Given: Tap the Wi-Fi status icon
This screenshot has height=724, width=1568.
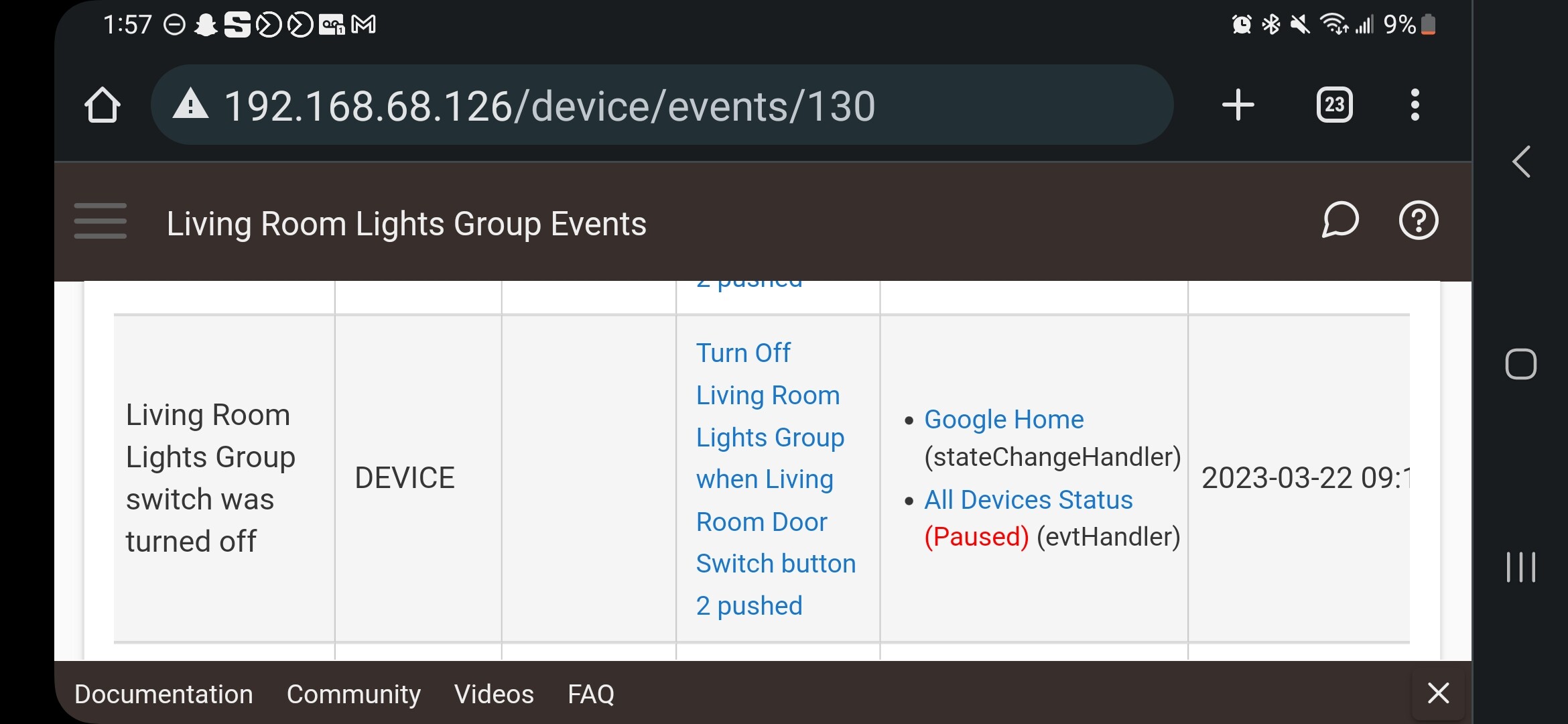Looking at the screenshot, I should (1334, 25).
